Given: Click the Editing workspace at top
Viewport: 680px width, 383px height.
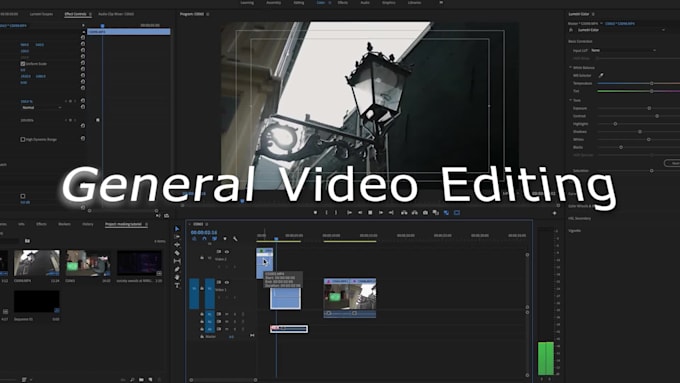Looking at the screenshot, I should pos(299,3).
